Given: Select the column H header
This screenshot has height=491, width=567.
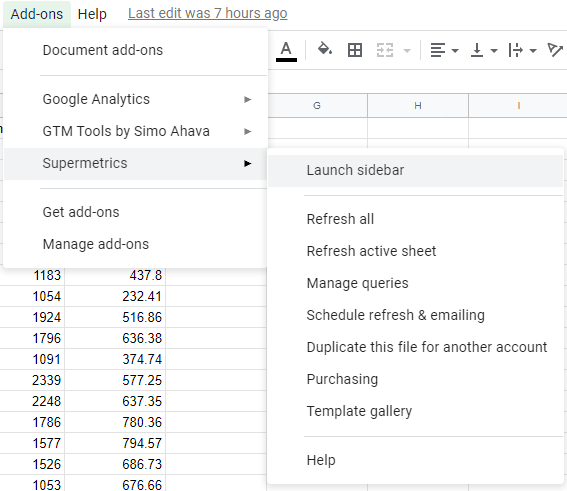Looking at the screenshot, I should (418, 106).
